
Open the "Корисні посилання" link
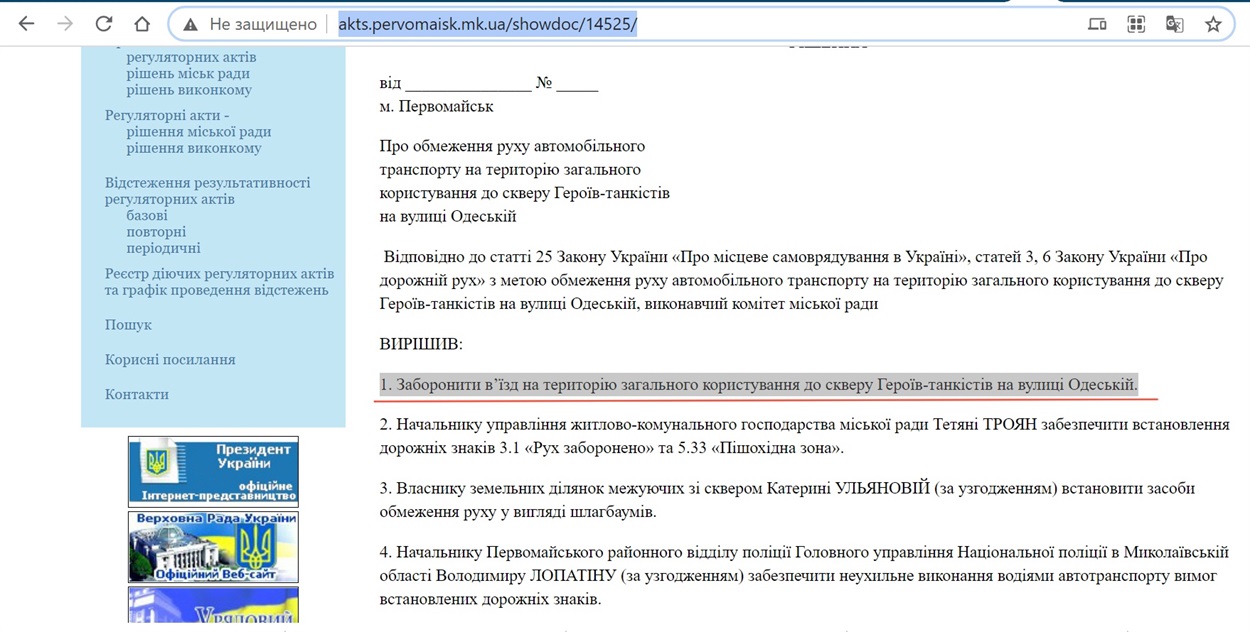[170, 359]
